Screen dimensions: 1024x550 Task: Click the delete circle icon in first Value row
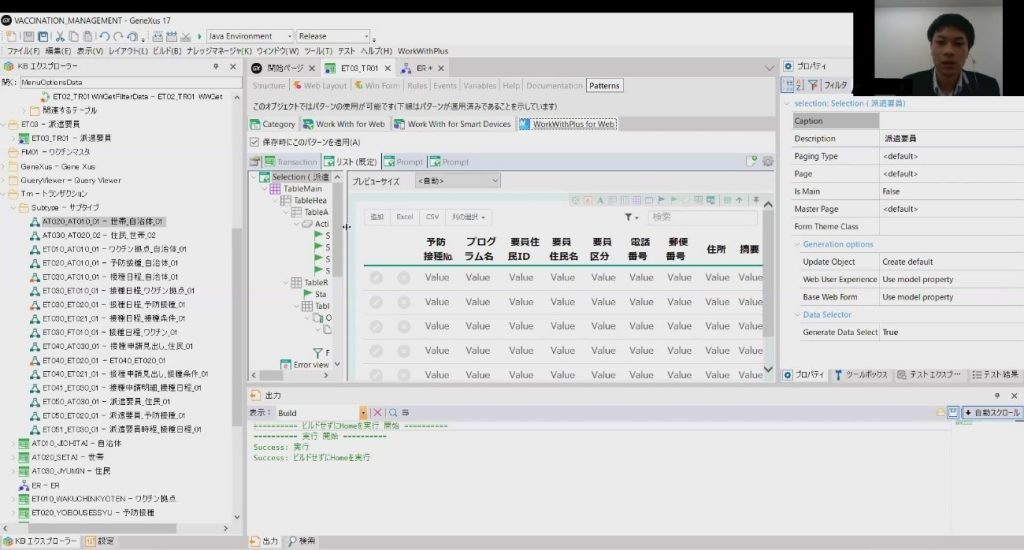404,278
